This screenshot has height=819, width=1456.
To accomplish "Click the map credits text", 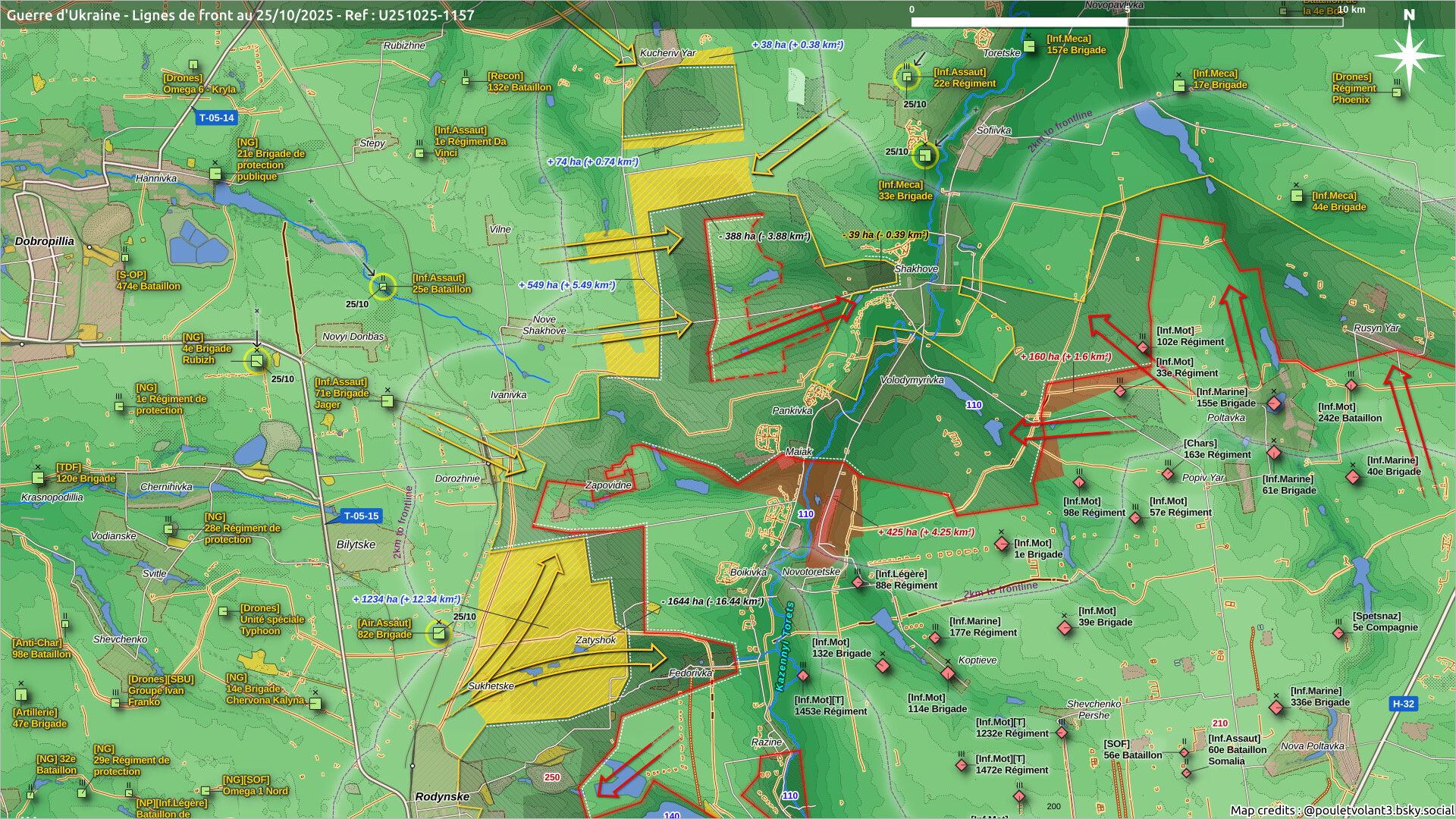I will point(1341,810).
